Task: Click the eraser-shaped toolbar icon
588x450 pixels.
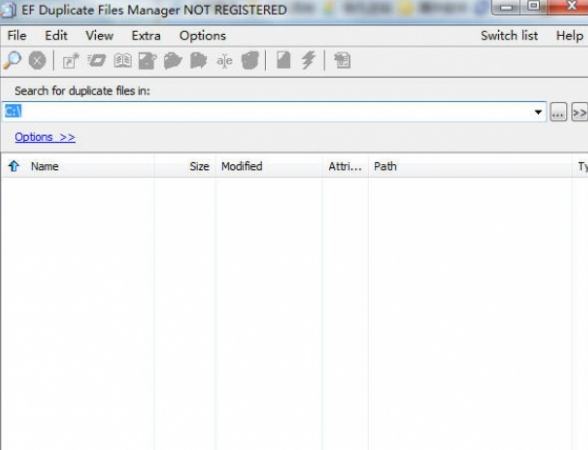Action: click(x=97, y=60)
